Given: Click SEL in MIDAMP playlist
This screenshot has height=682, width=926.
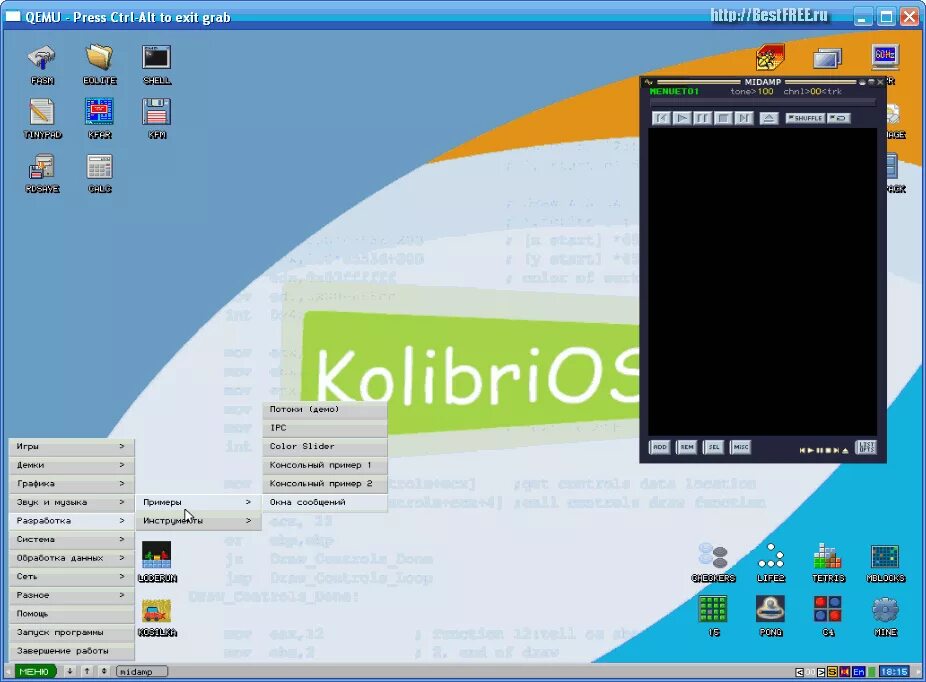Looking at the screenshot, I should pyautogui.click(x=713, y=447).
